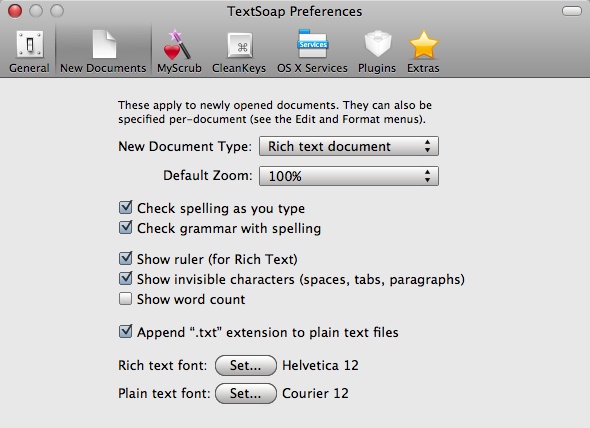Open the General preferences pane icon
This screenshot has height=428, width=590.
pyautogui.click(x=29, y=44)
